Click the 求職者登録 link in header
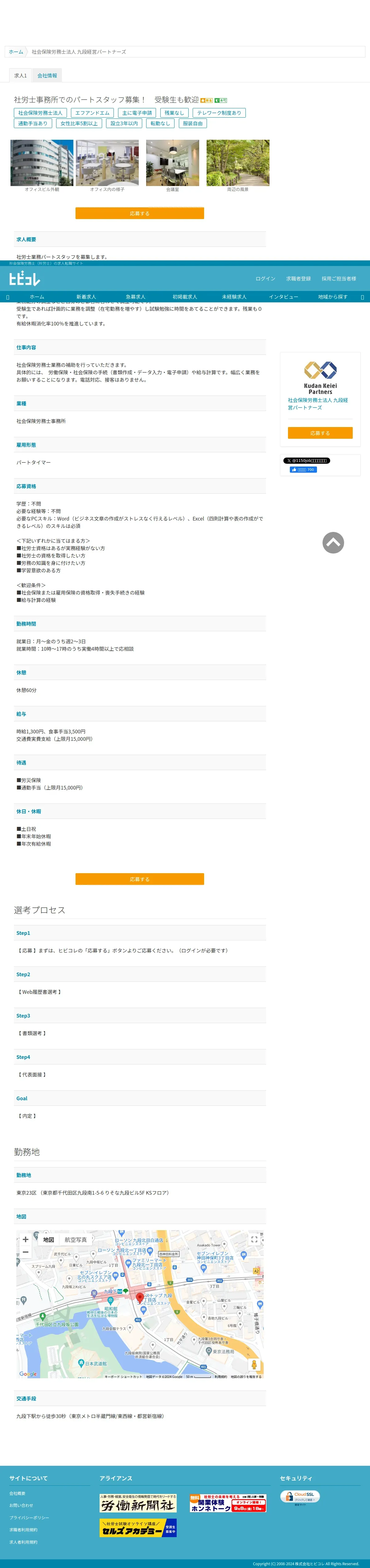This screenshot has height=1568, width=370. tap(298, 279)
